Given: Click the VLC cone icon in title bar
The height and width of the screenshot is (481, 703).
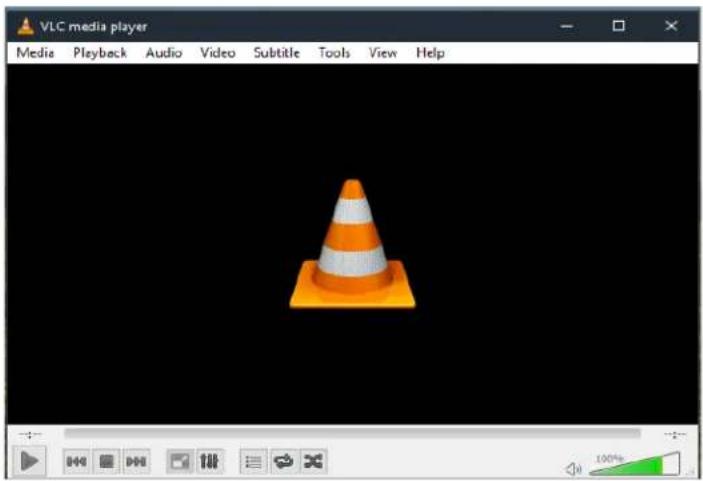Looking at the screenshot, I should tap(26, 26).
